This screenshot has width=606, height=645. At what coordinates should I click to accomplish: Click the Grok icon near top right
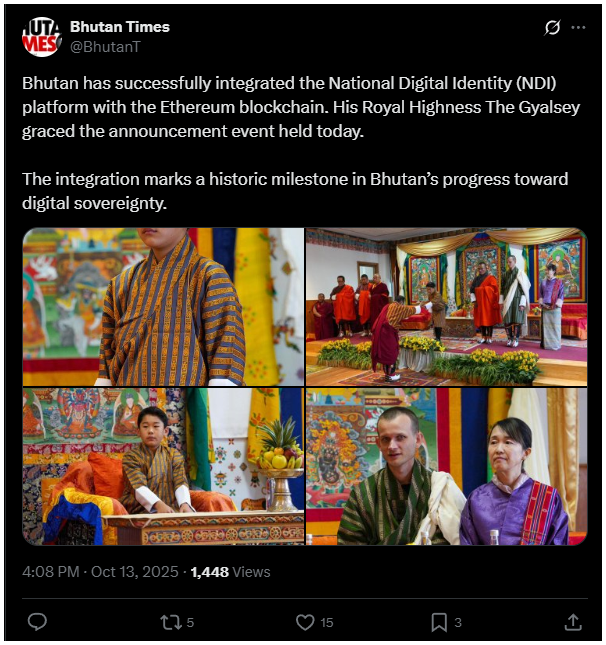pos(552,28)
